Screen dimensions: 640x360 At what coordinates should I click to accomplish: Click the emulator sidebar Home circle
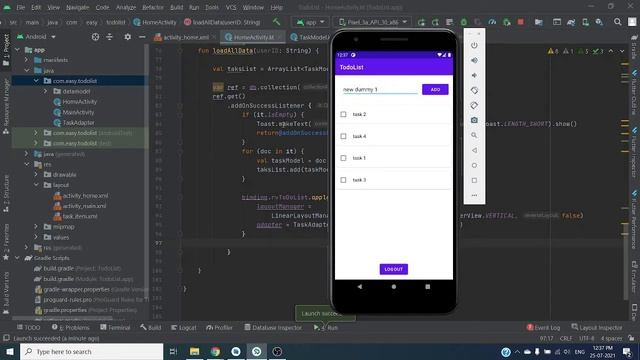click(474, 165)
